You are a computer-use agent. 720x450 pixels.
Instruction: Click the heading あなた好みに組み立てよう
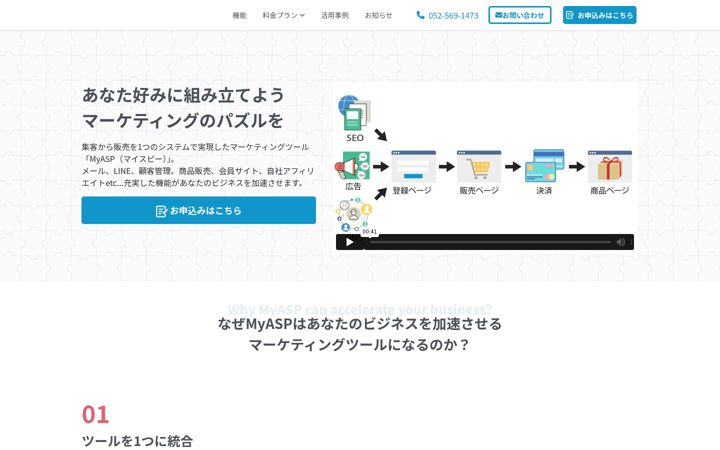pos(183,95)
